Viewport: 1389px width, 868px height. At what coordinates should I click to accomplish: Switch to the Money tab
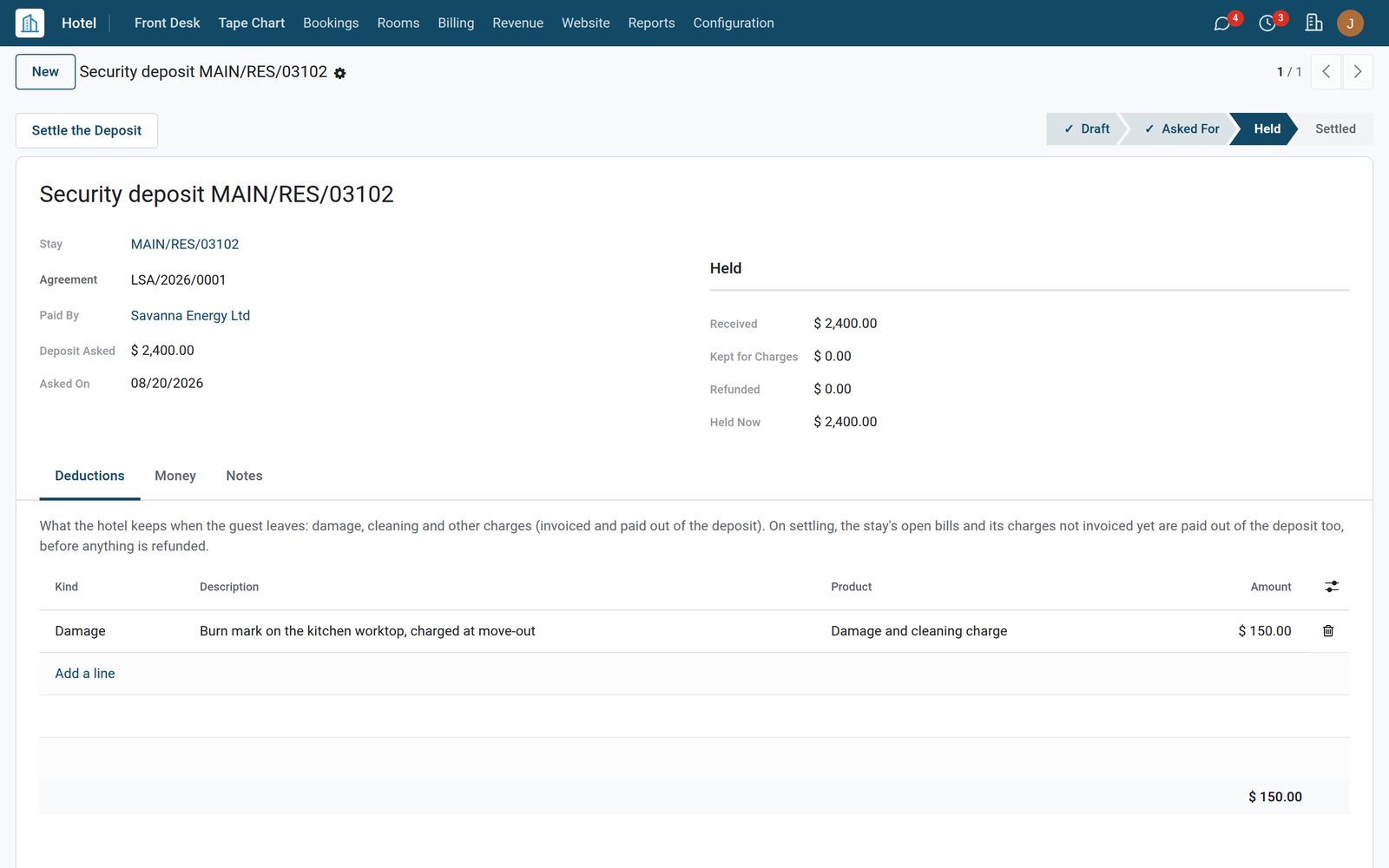(175, 476)
